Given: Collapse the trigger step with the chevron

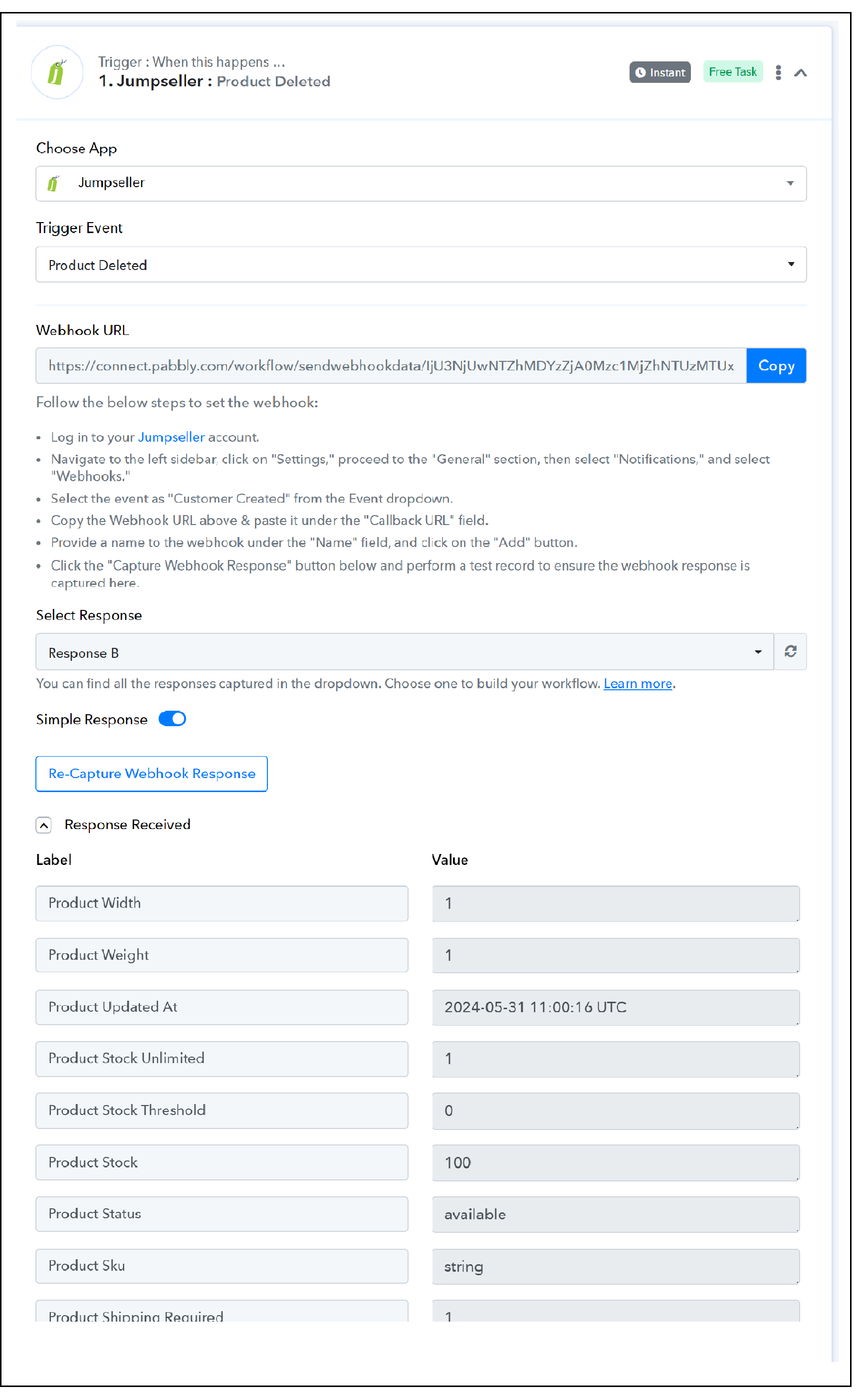Looking at the screenshot, I should point(801,73).
